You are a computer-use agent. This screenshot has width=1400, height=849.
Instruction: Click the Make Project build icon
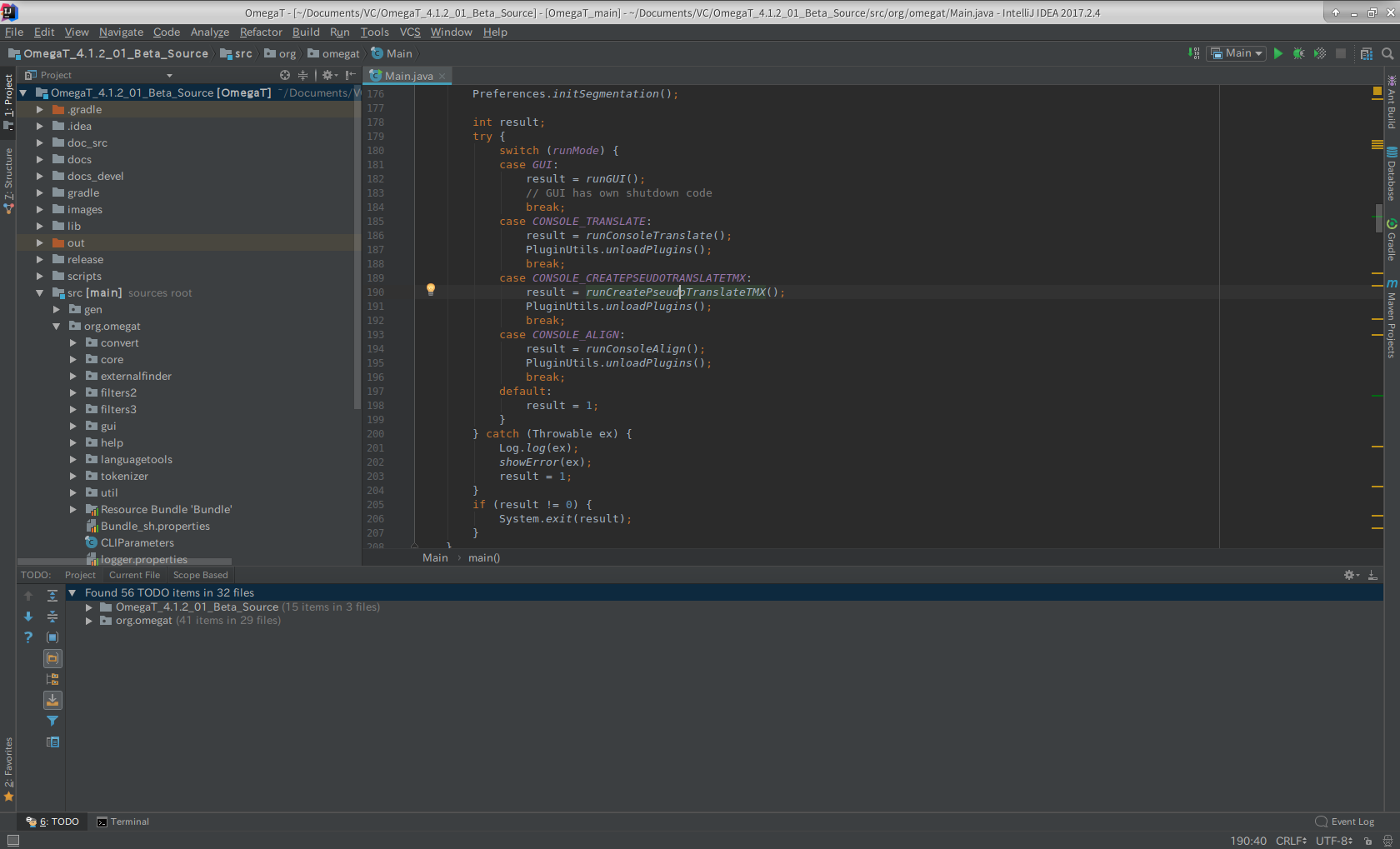[1194, 53]
